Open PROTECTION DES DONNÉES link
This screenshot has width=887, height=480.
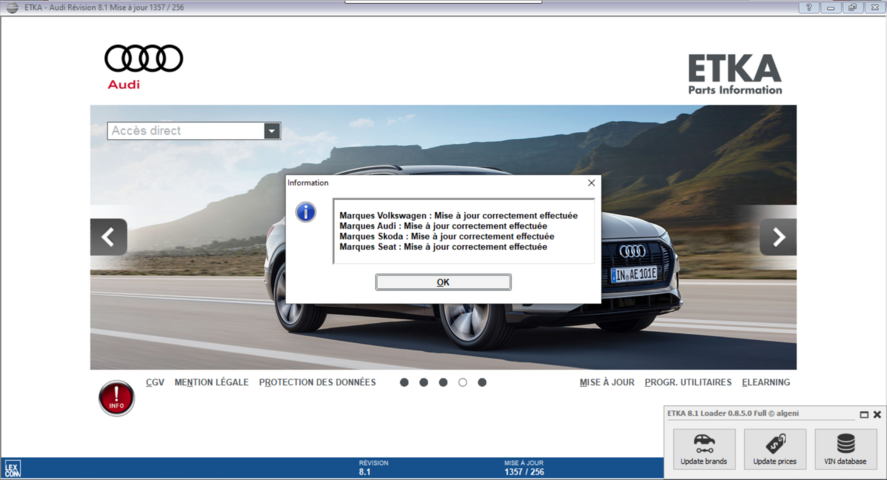317,383
